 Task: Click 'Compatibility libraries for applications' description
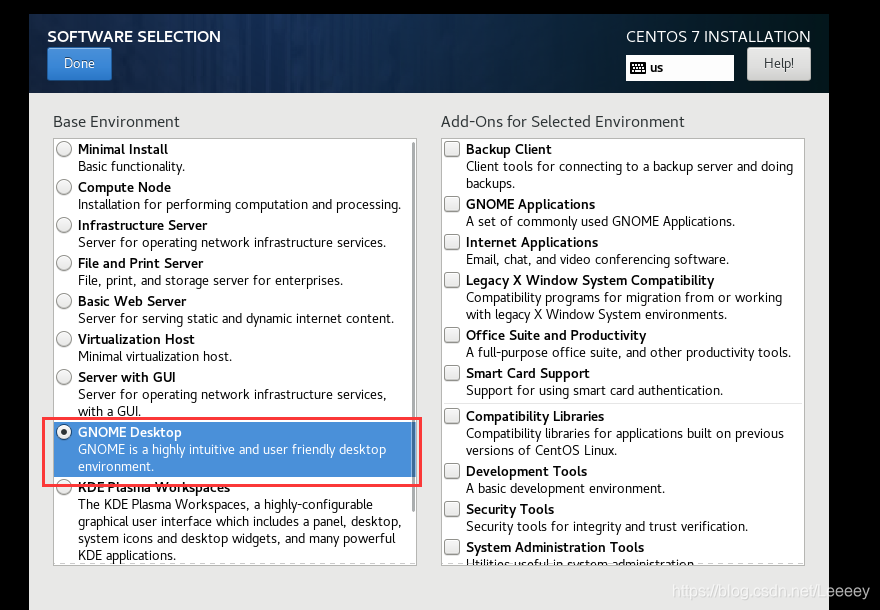tap(625, 442)
